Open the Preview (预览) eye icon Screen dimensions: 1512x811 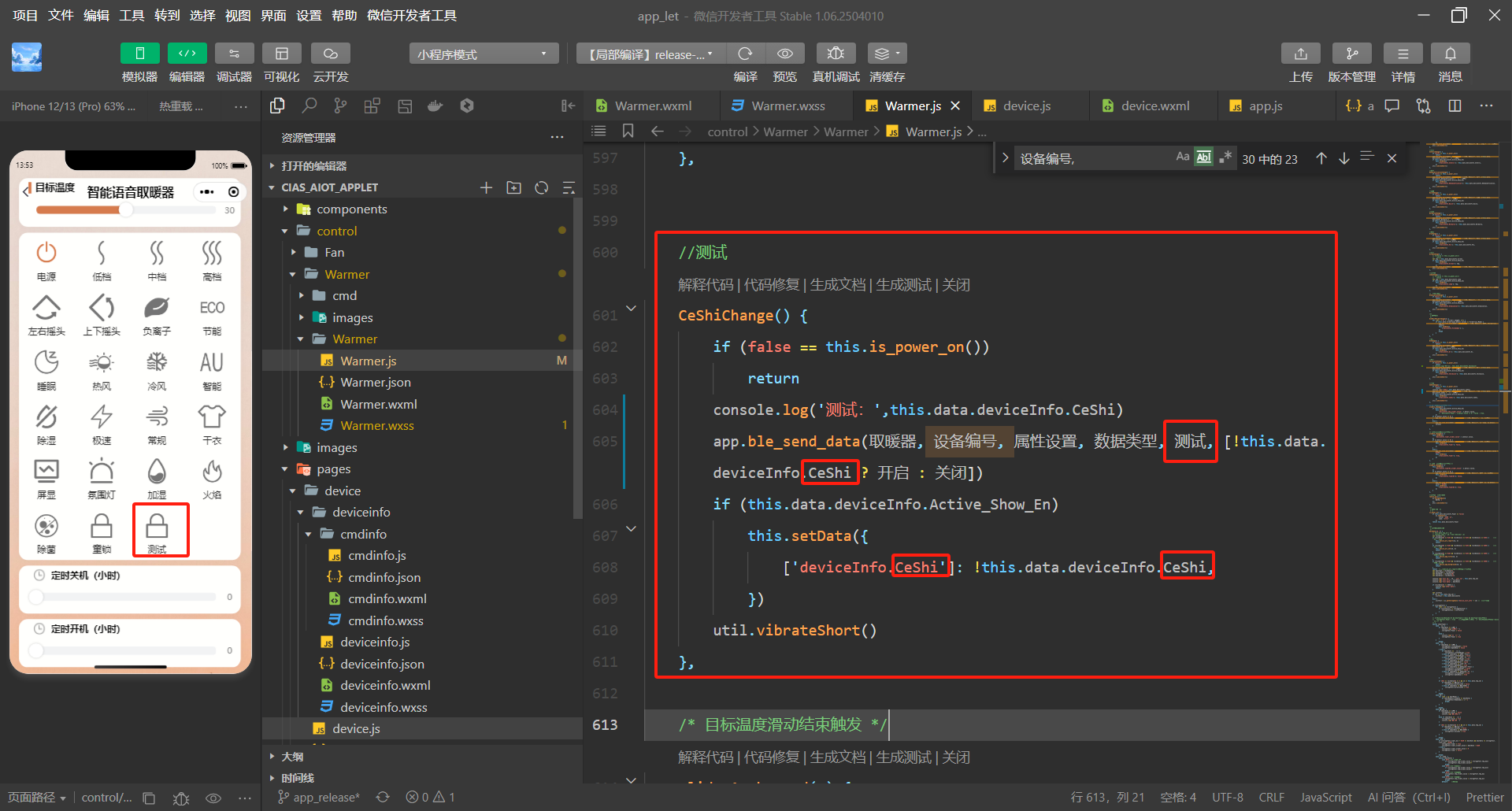point(784,54)
